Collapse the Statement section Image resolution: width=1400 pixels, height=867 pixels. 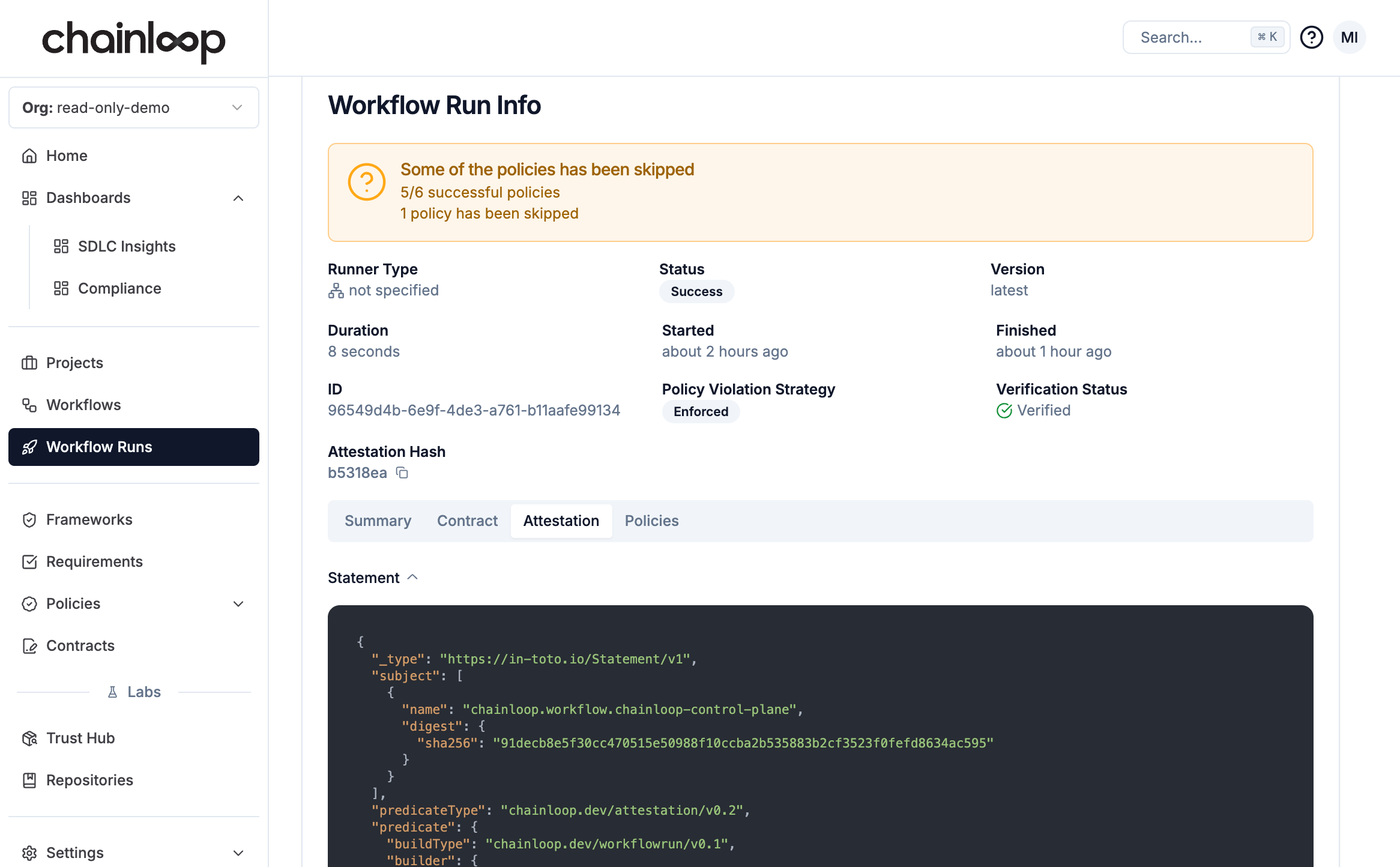pos(373,578)
